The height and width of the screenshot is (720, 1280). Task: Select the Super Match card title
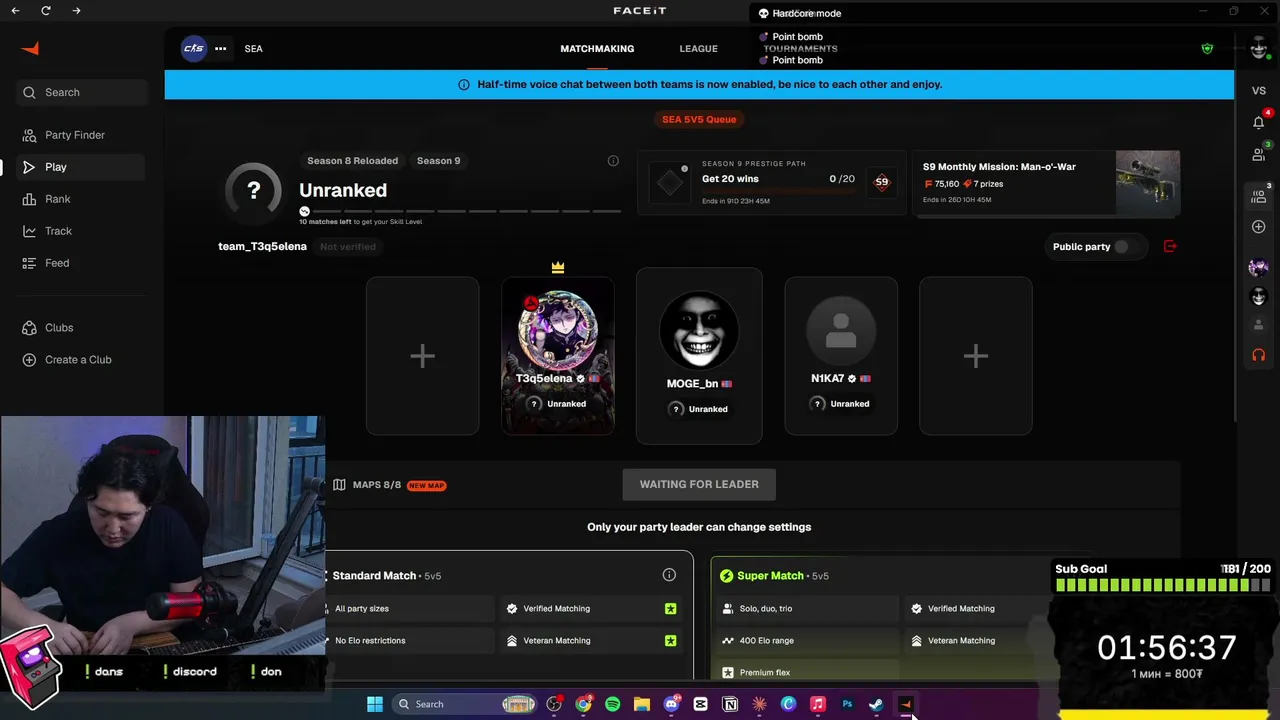pyautogui.click(x=770, y=576)
